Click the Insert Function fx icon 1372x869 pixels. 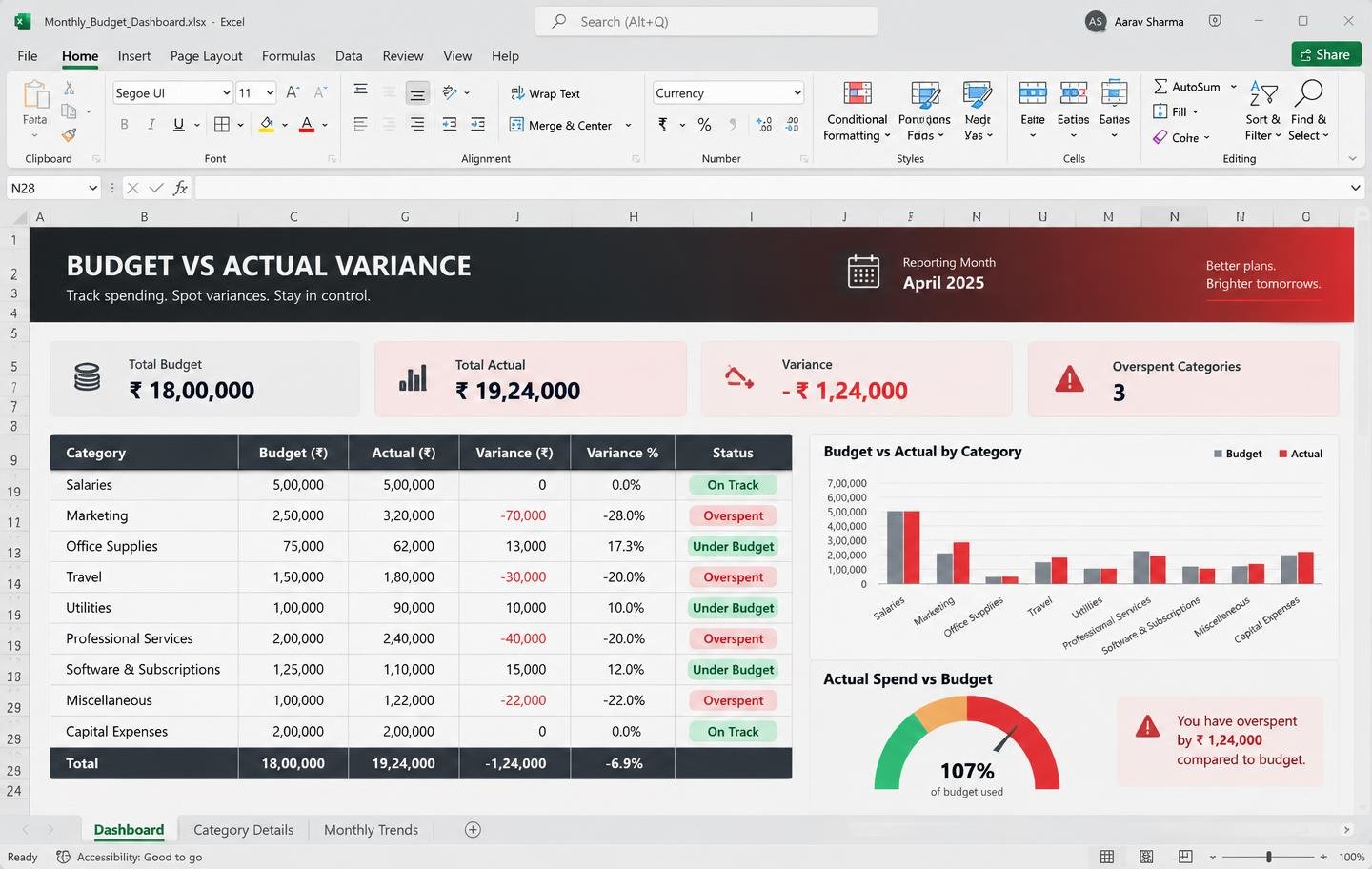(x=180, y=188)
